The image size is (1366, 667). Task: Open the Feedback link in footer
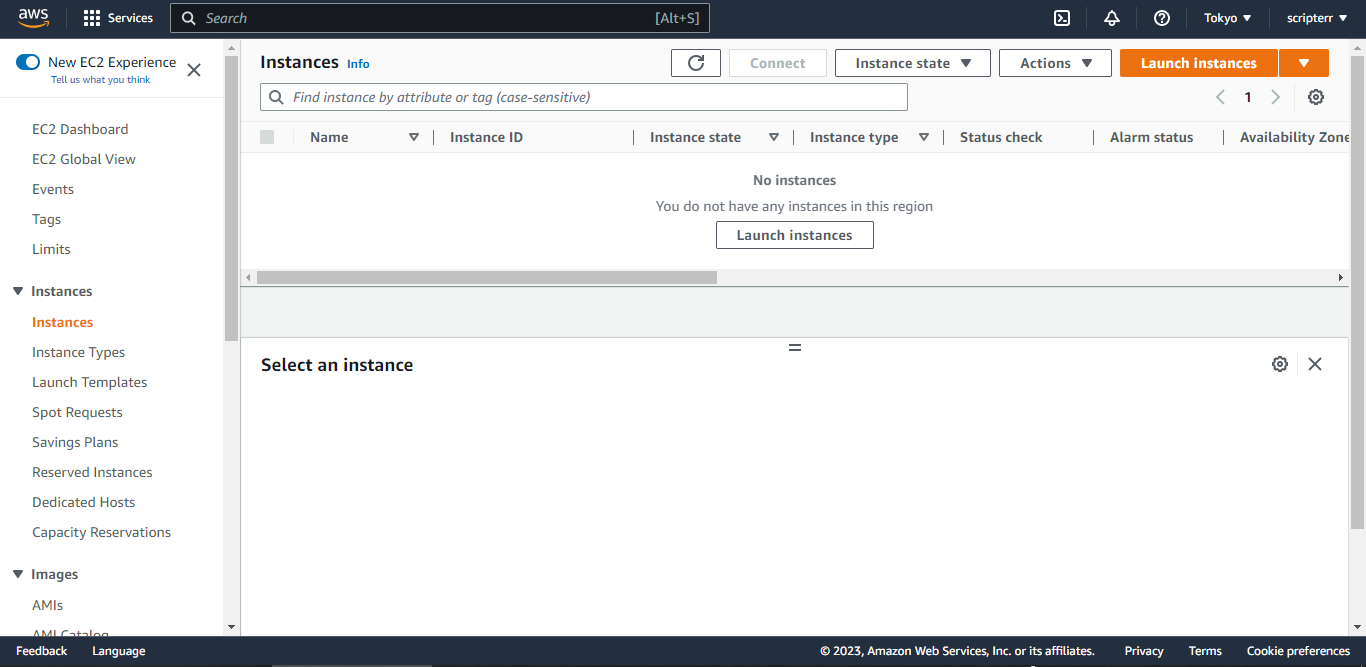pyautogui.click(x=42, y=651)
